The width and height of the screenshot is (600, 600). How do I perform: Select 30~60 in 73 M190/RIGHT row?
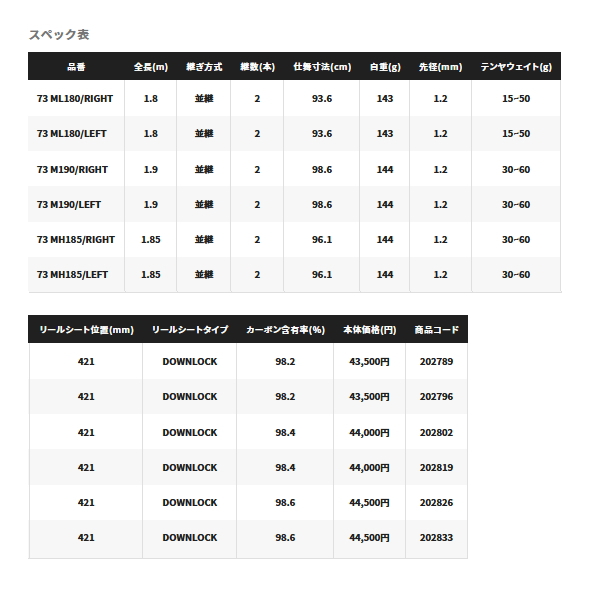(x=516, y=170)
